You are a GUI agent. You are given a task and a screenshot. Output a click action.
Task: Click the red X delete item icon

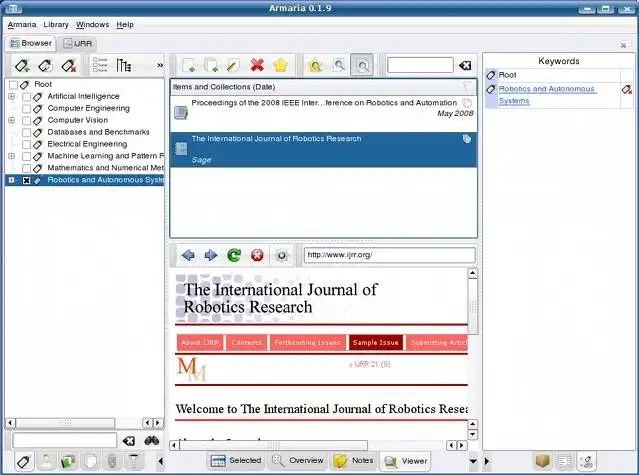[x=257, y=65]
